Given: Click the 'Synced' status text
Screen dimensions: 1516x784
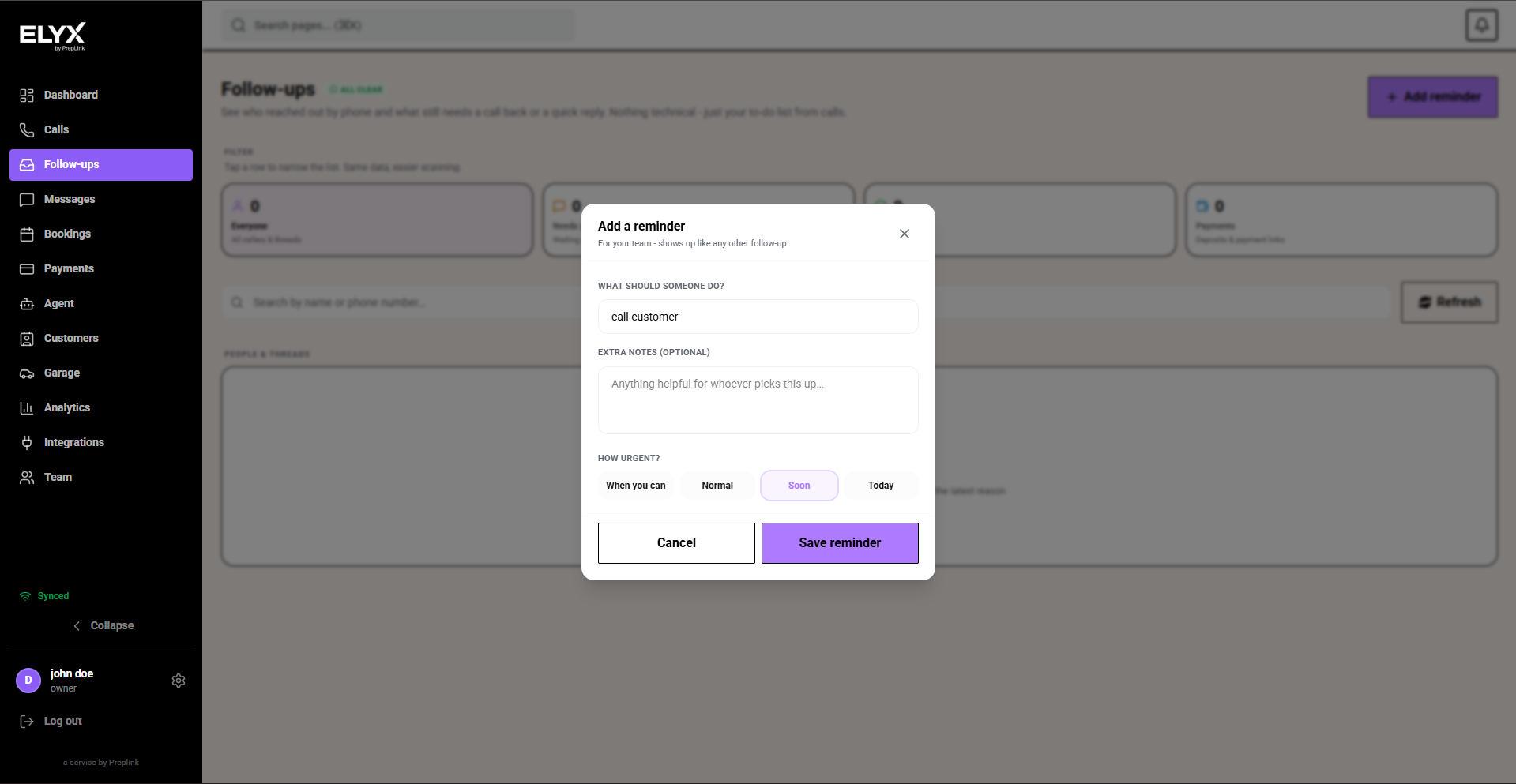Looking at the screenshot, I should pyautogui.click(x=53, y=596).
